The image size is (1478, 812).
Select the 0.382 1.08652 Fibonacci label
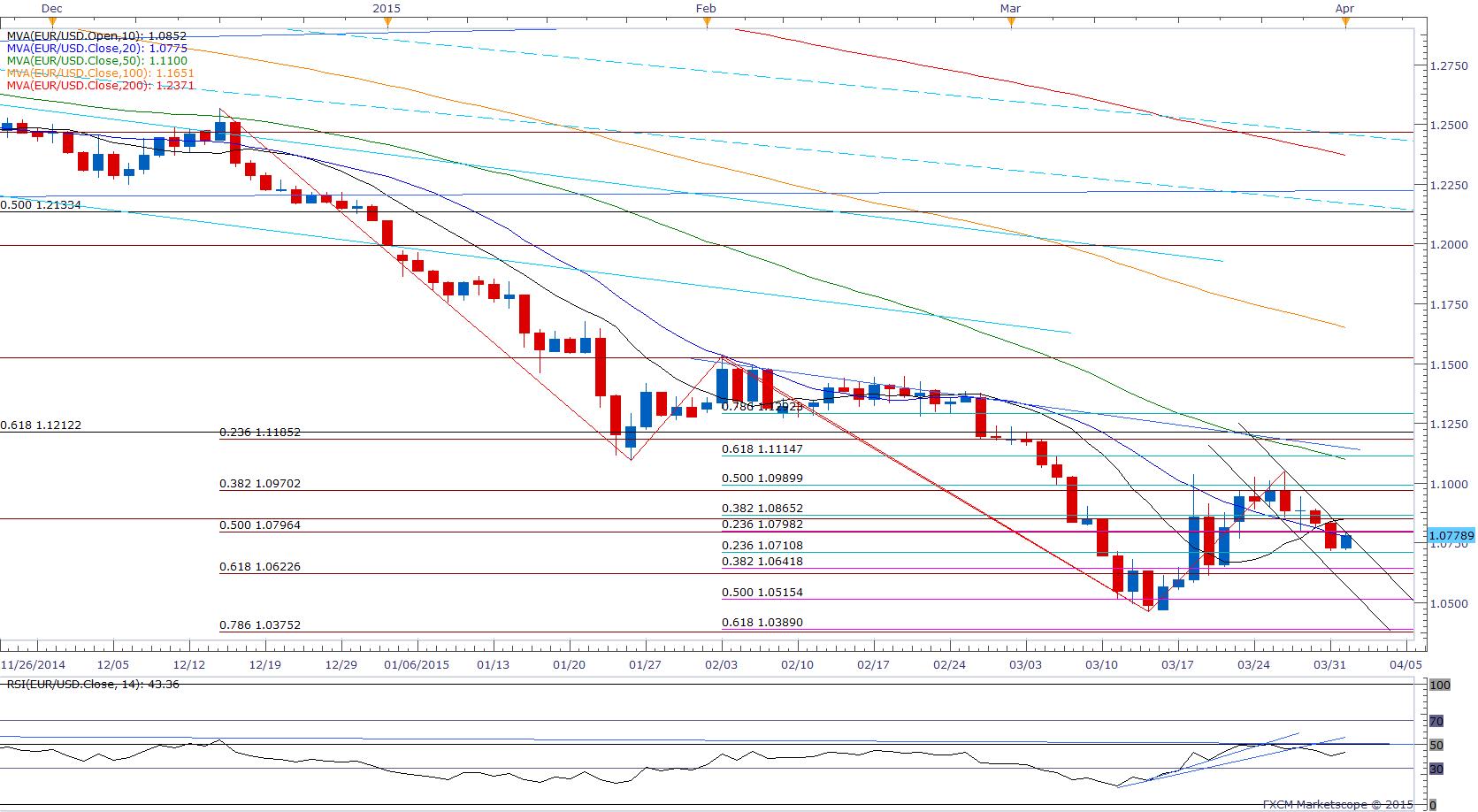[762, 509]
